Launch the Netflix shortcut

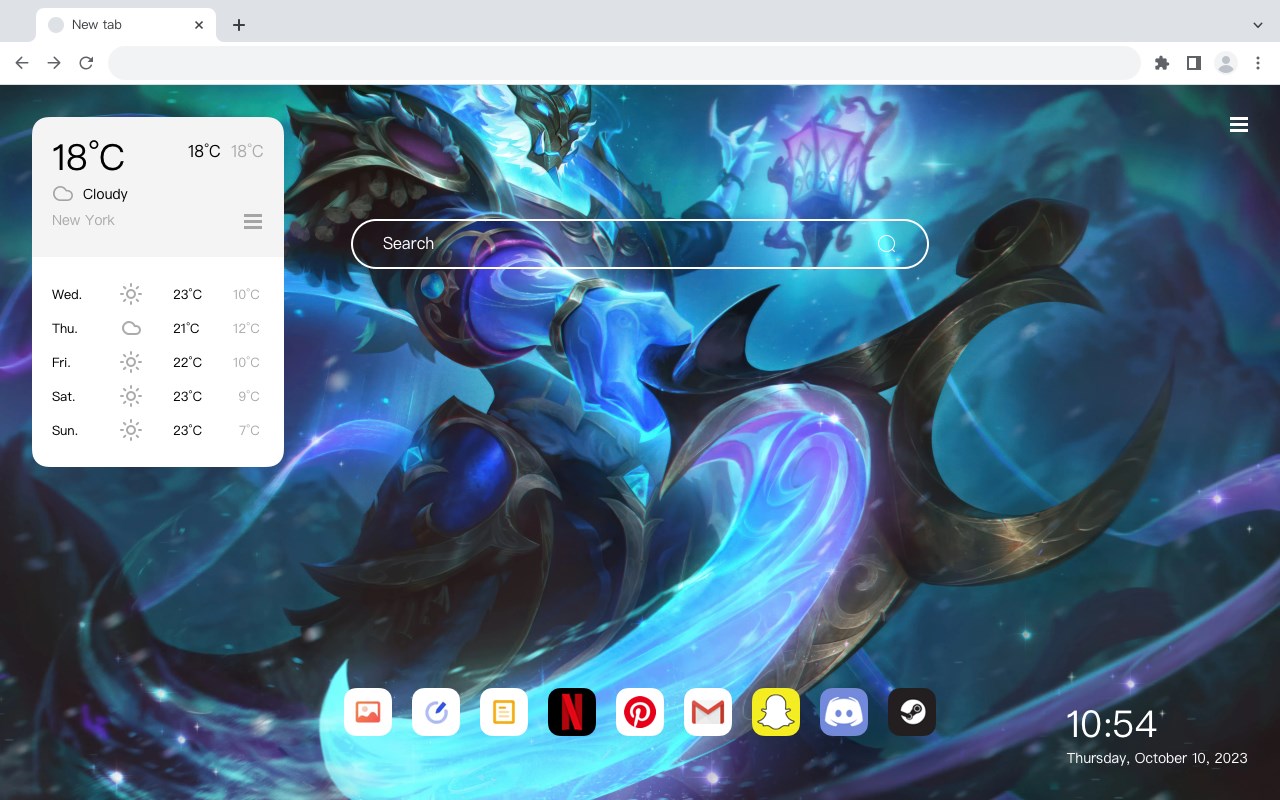click(572, 712)
